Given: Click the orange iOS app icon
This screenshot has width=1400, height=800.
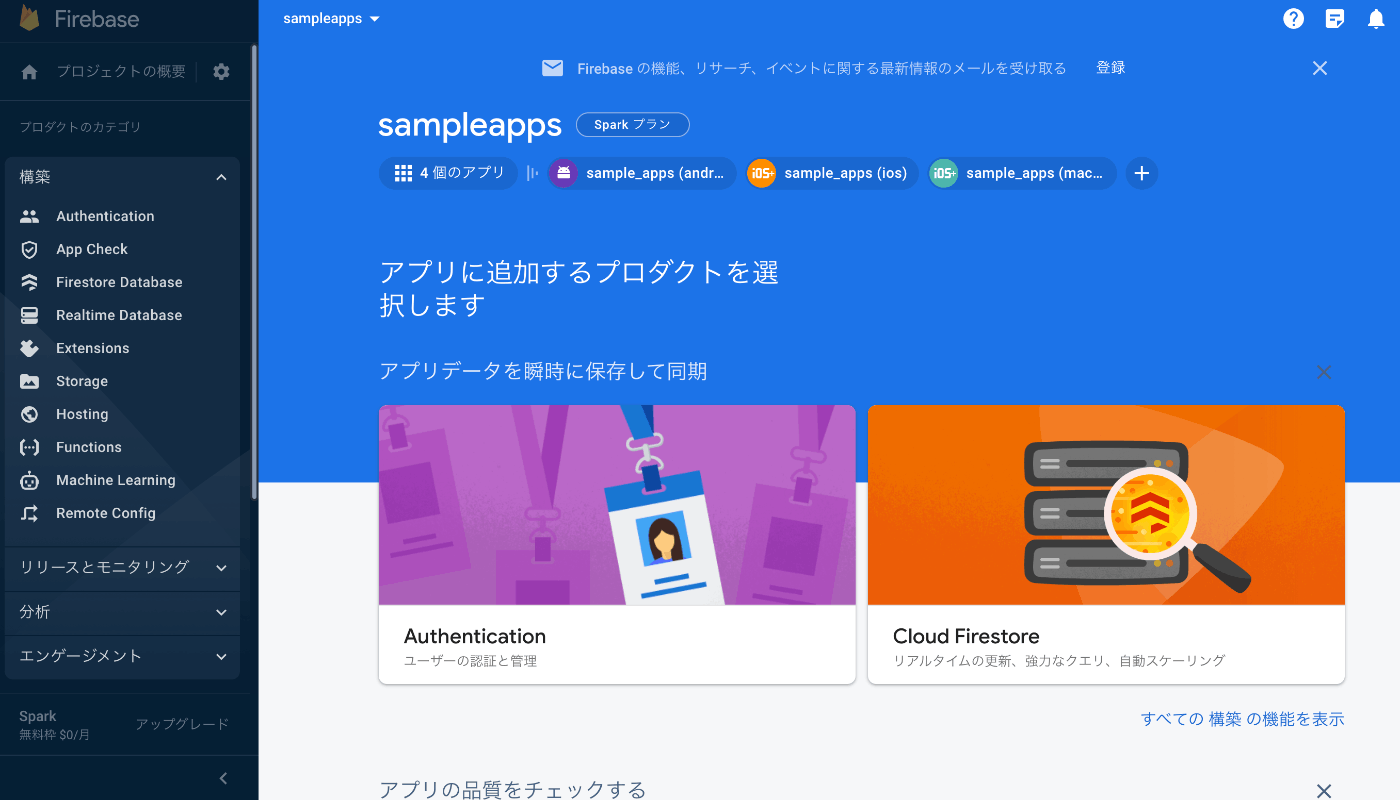Looking at the screenshot, I should click(762, 173).
